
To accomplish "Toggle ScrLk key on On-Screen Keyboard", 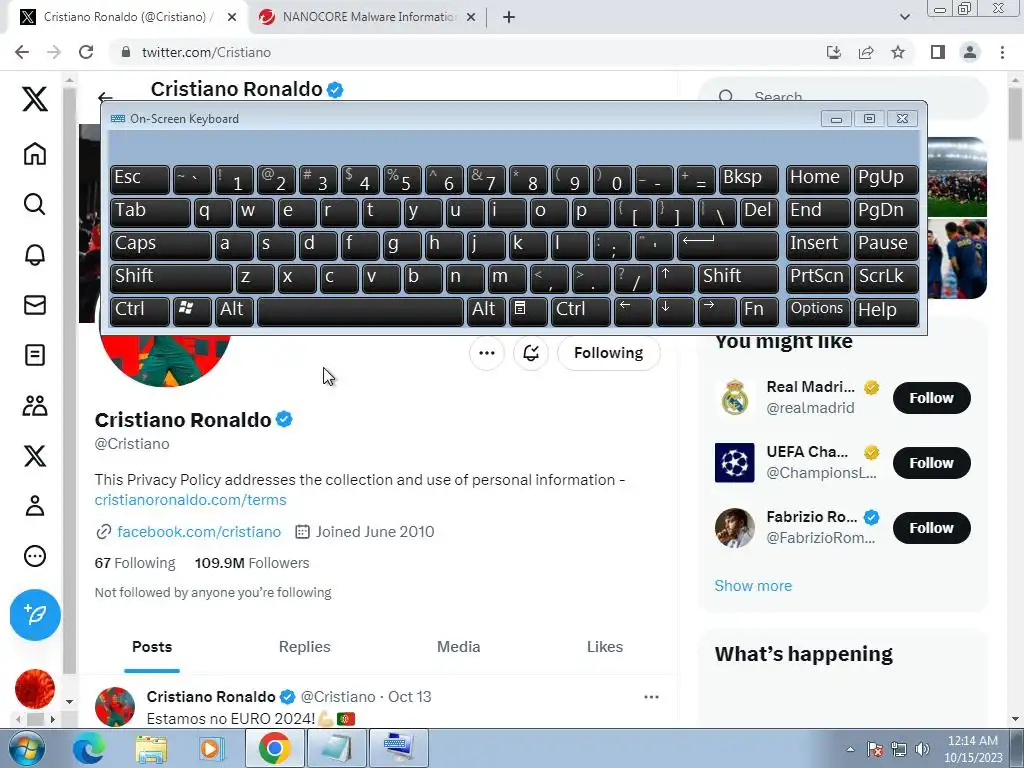I will pyautogui.click(x=886, y=278).
